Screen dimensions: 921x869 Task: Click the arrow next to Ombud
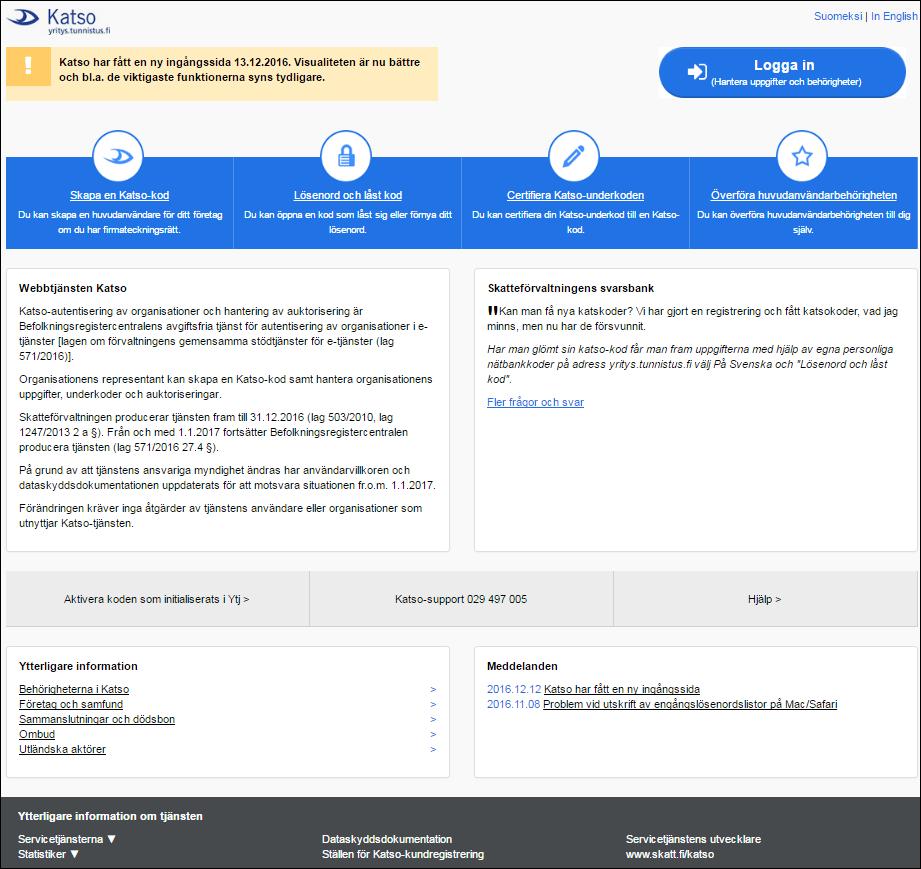[433, 734]
